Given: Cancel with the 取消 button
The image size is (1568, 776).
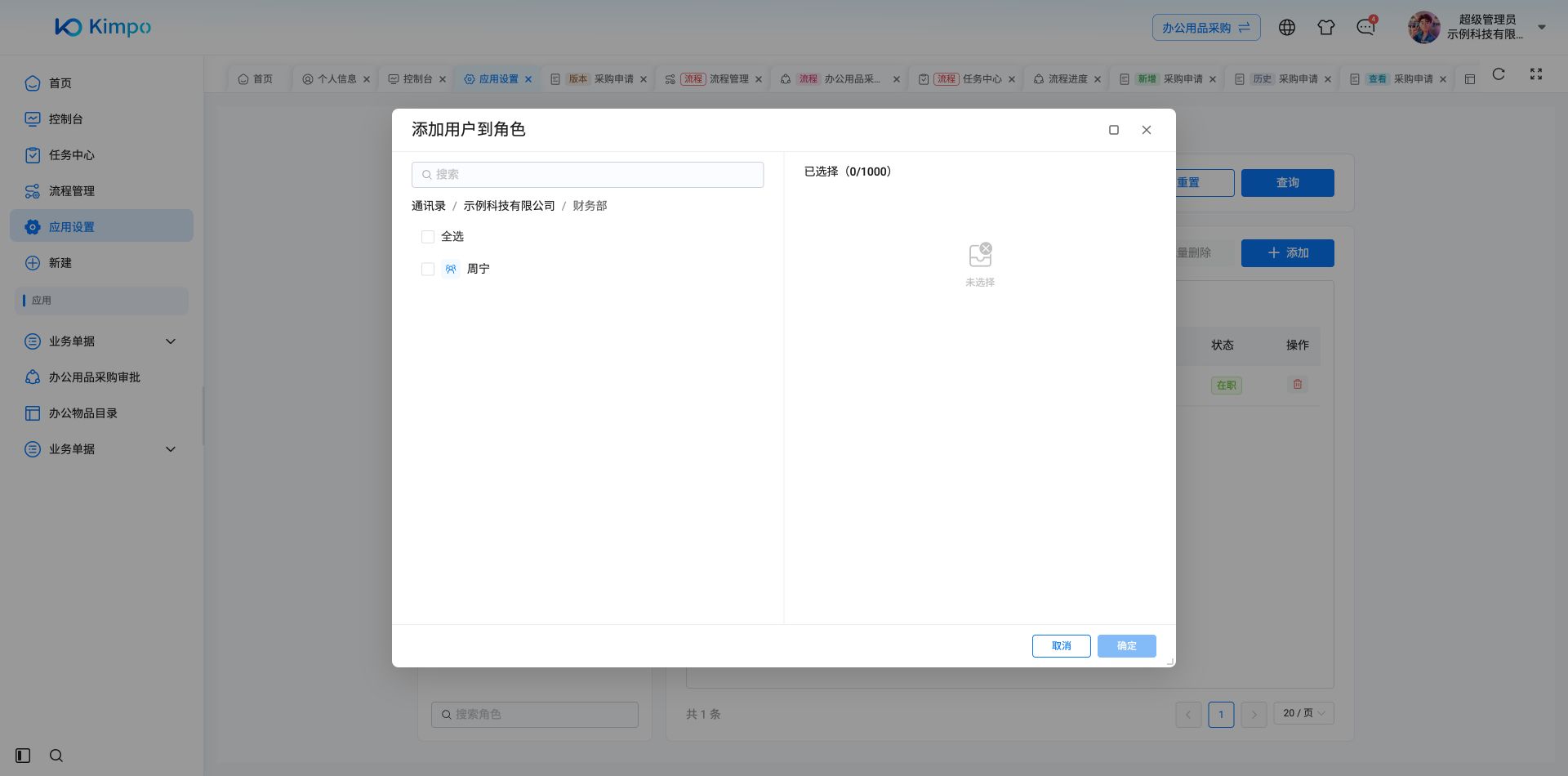Looking at the screenshot, I should click(1061, 646).
